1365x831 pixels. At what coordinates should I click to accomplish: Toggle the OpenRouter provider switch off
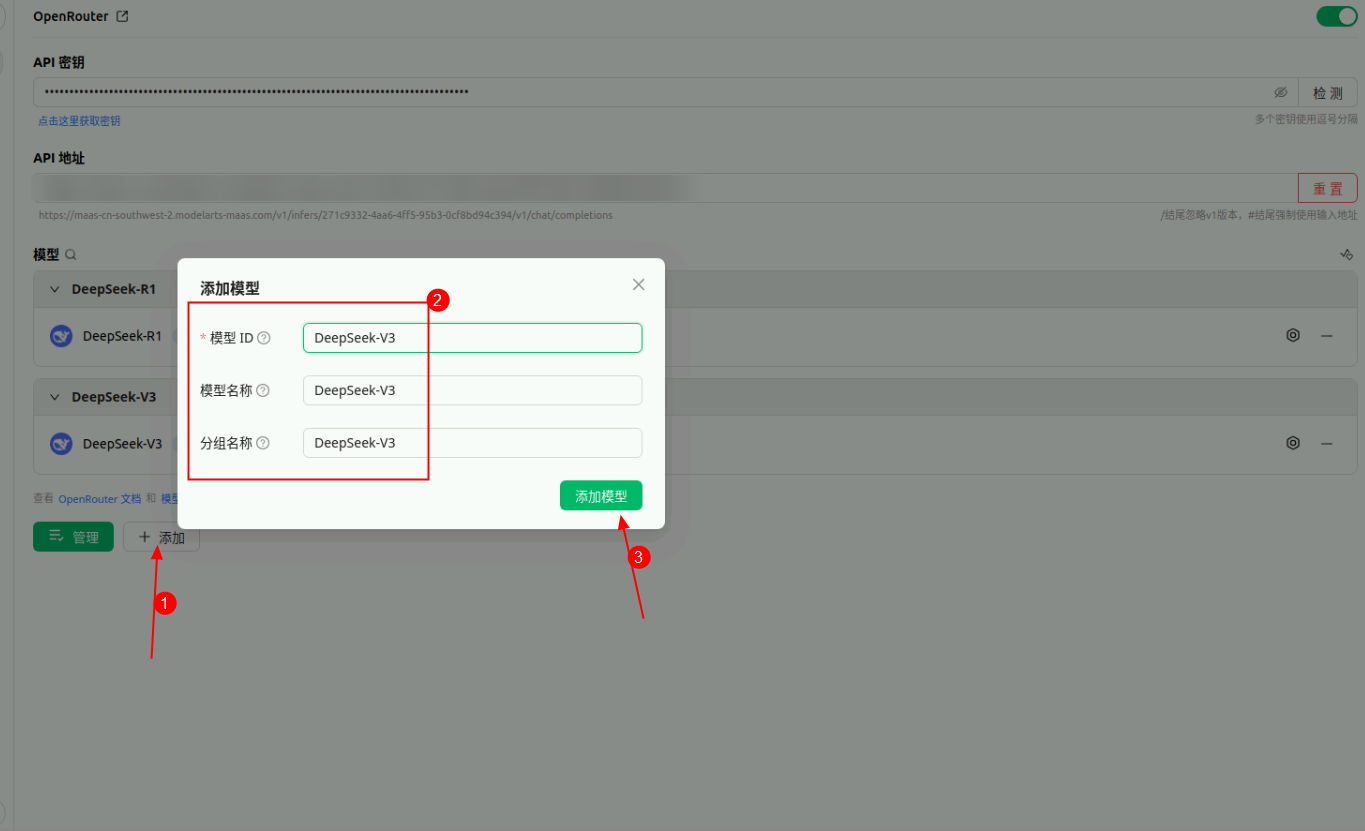pyautogui.click(x=1336, y=16)
